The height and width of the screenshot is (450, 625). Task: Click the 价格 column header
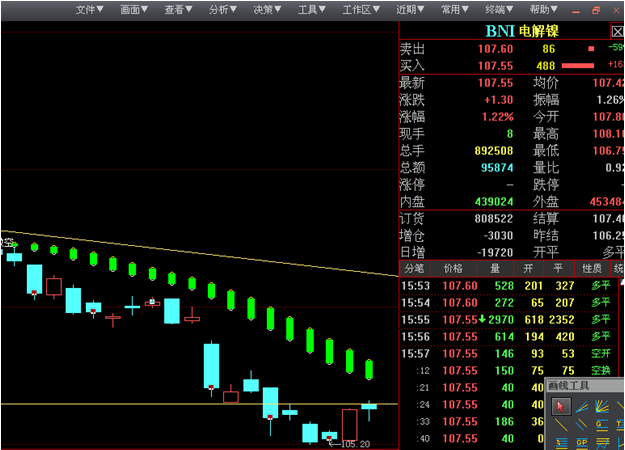454,269
